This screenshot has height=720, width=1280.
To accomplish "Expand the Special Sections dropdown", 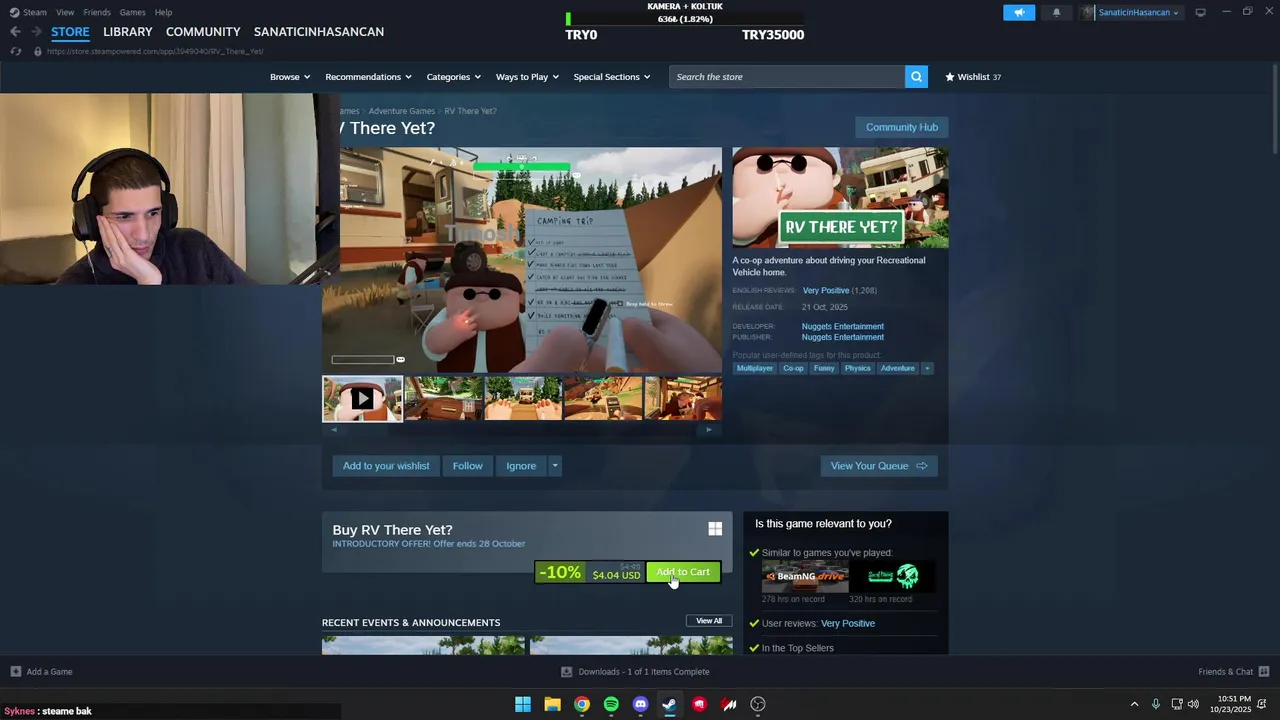I will click(612, 77).
